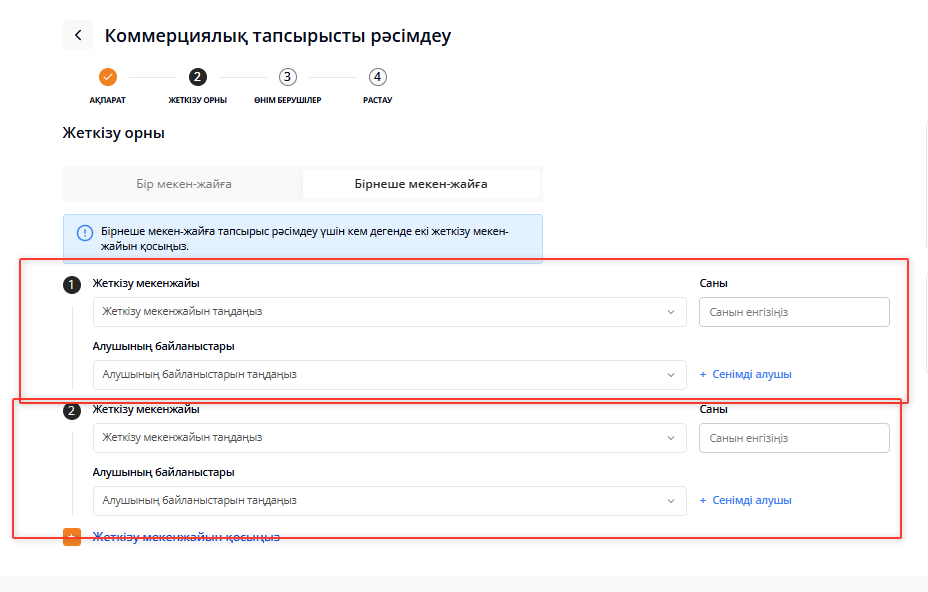Open first Алушының байланыстары dropdown
928x592 pixels.
389,375
